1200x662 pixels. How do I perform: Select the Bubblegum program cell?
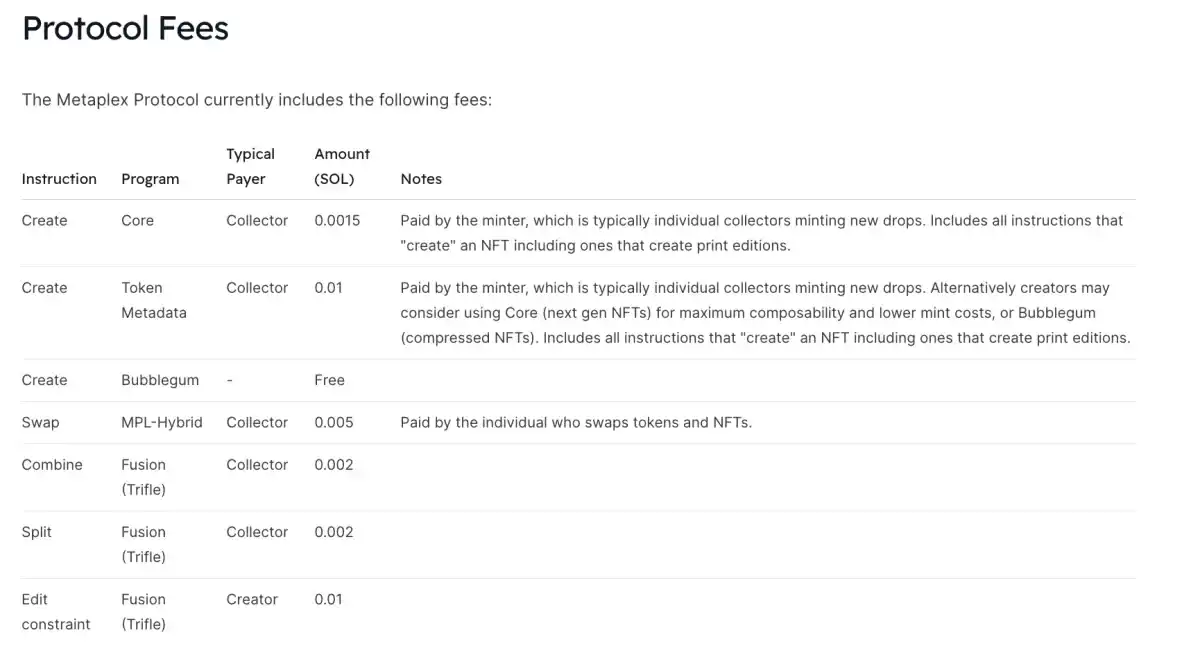[160, 380]
